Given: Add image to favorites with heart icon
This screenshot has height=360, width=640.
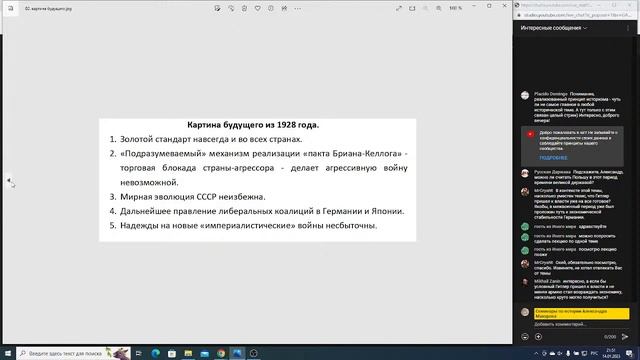Looking at the screenshot, I should pos(258,8).
